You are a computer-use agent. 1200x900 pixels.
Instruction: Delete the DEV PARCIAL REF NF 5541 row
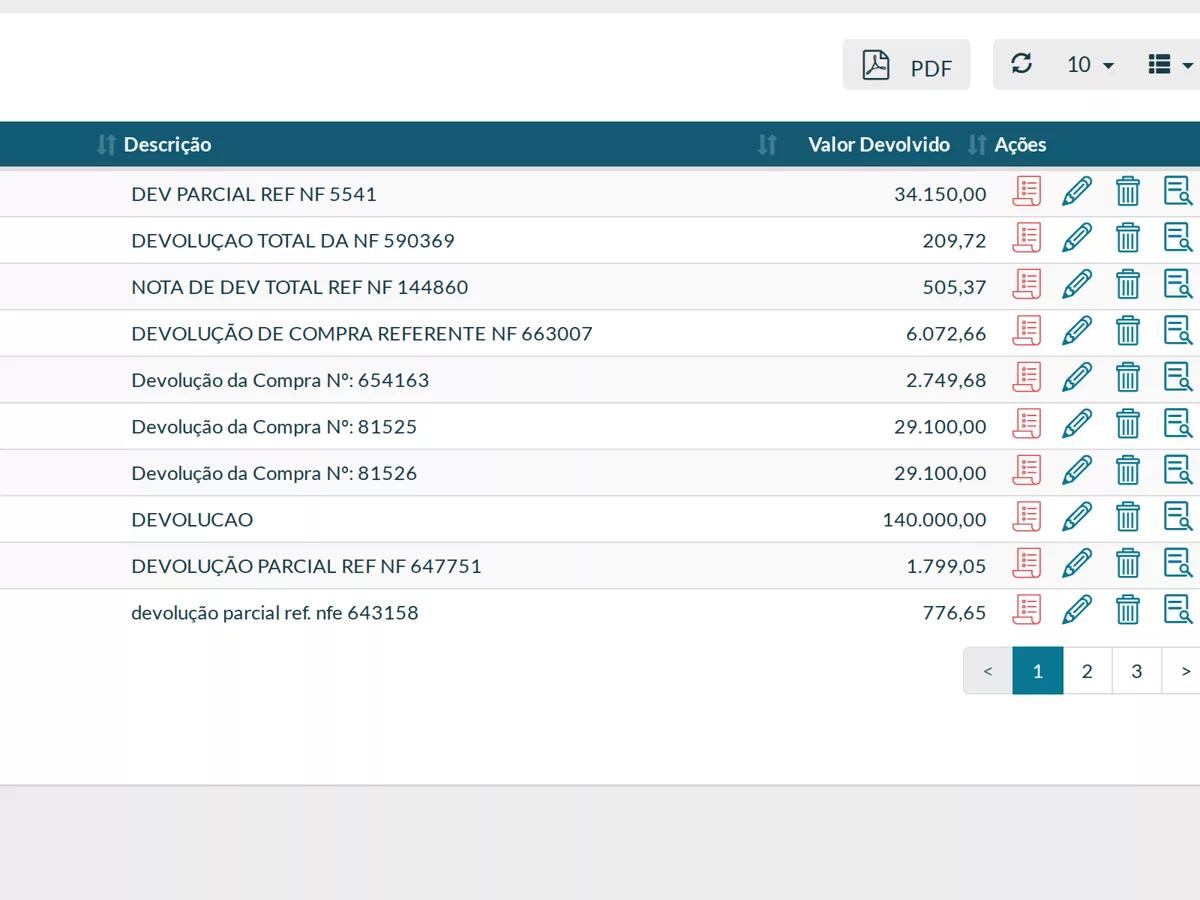pos(1128,191)
